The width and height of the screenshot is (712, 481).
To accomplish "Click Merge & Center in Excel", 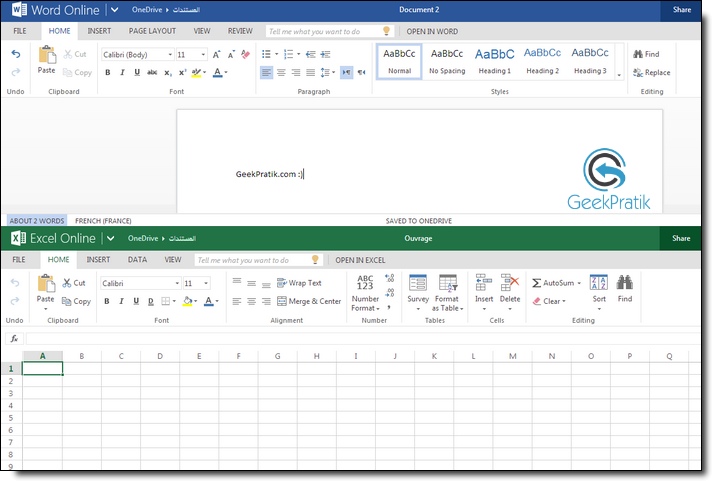I will pos(309,301).
